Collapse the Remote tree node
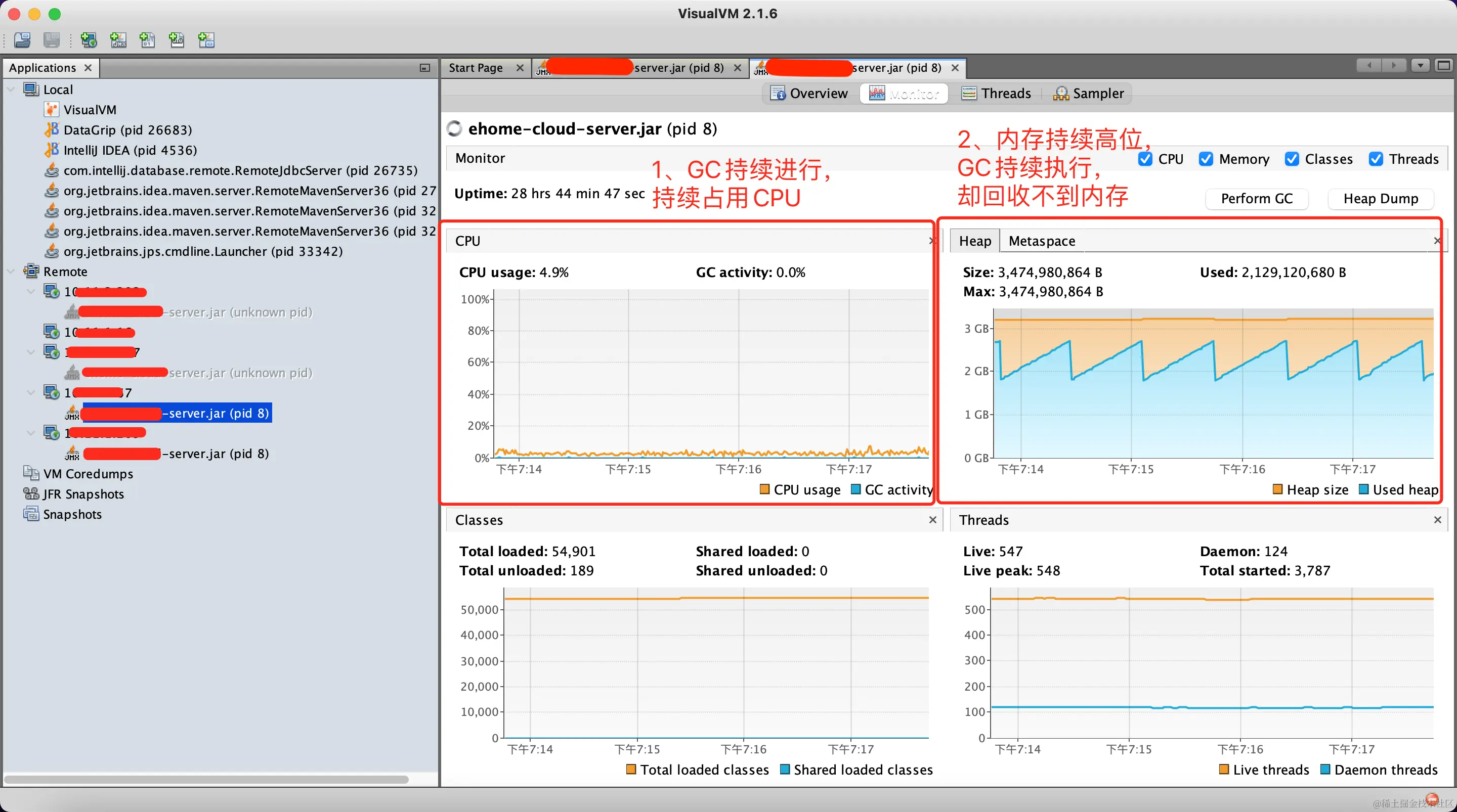 (11, 272)
